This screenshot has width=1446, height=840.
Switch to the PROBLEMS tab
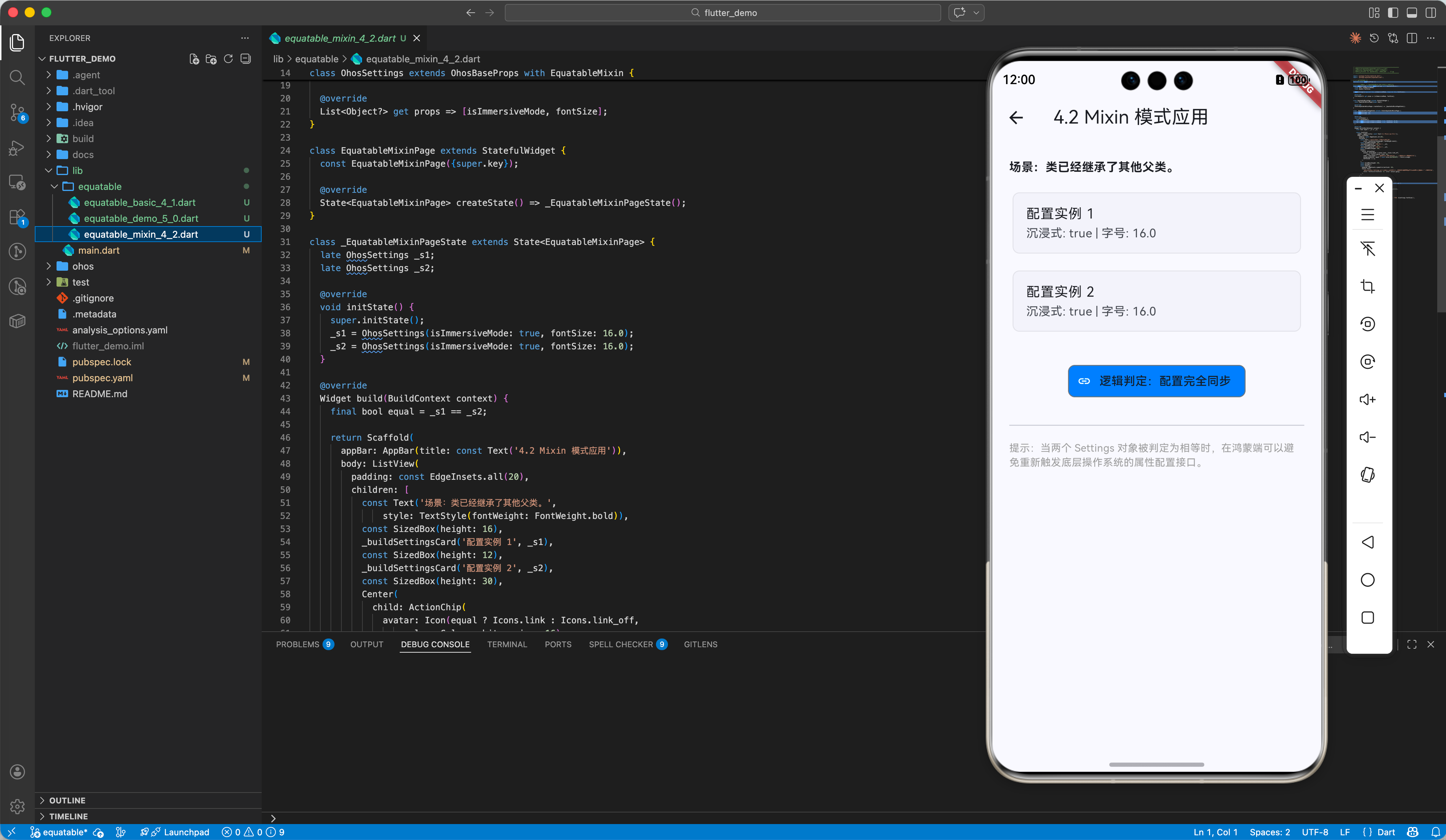[297, 644]
